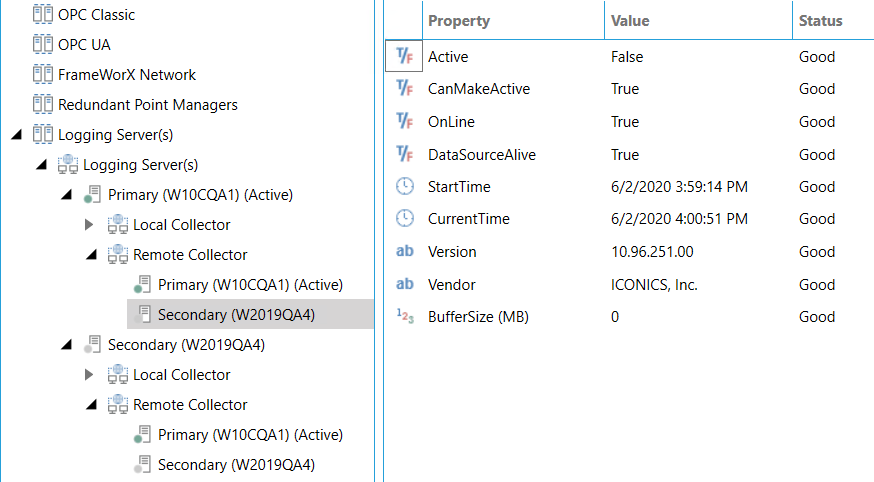Expand Local Collector under Primary (W10CQA1)
Image resolution: width=874 pixels, height=482 pixels.
(91, 225)
